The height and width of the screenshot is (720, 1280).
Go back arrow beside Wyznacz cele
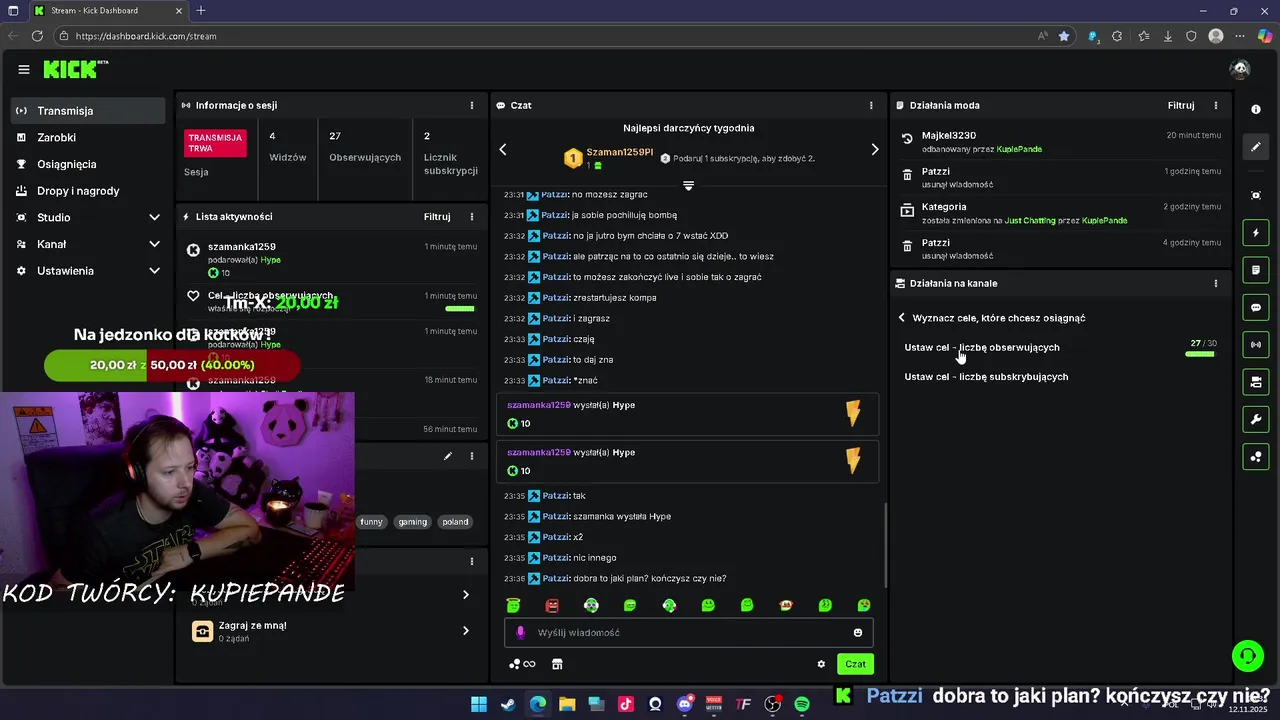[x=901, y=318]
